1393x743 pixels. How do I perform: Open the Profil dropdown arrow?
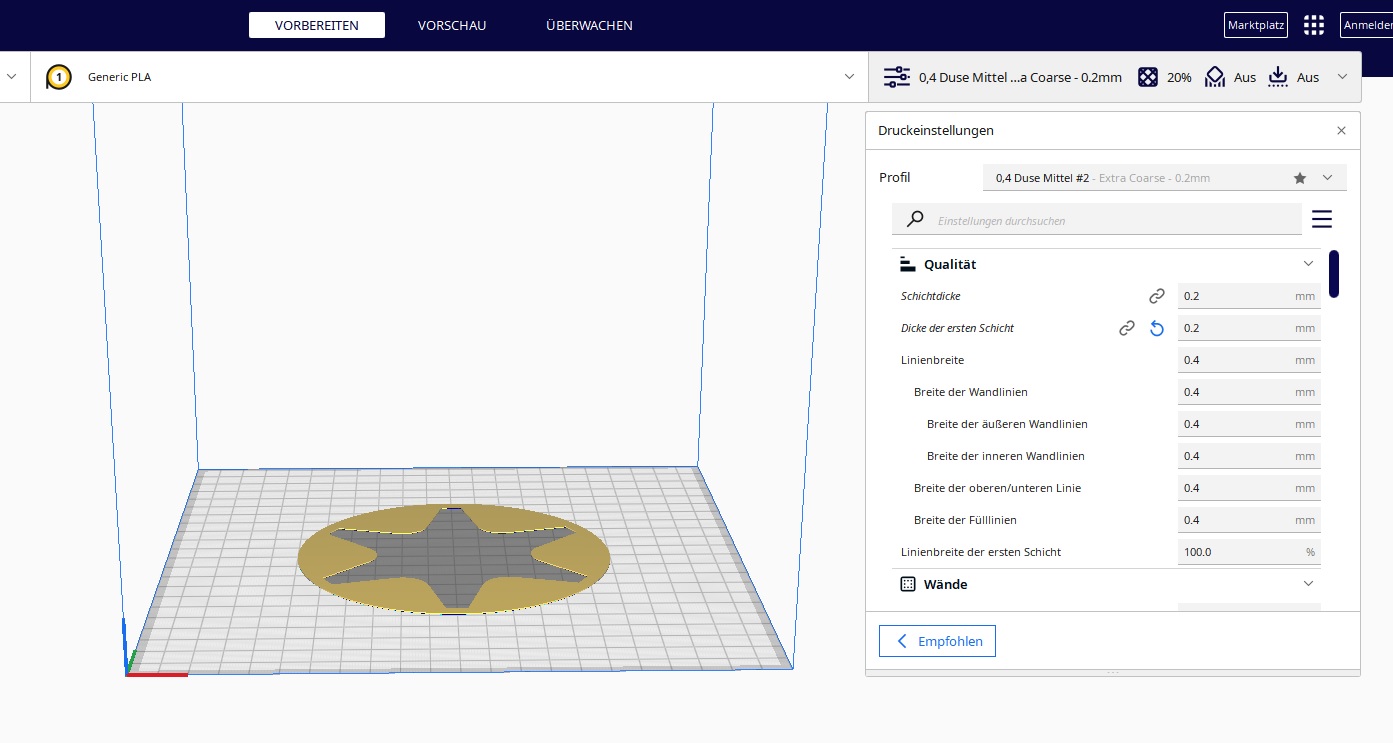tap(1328, 178)
